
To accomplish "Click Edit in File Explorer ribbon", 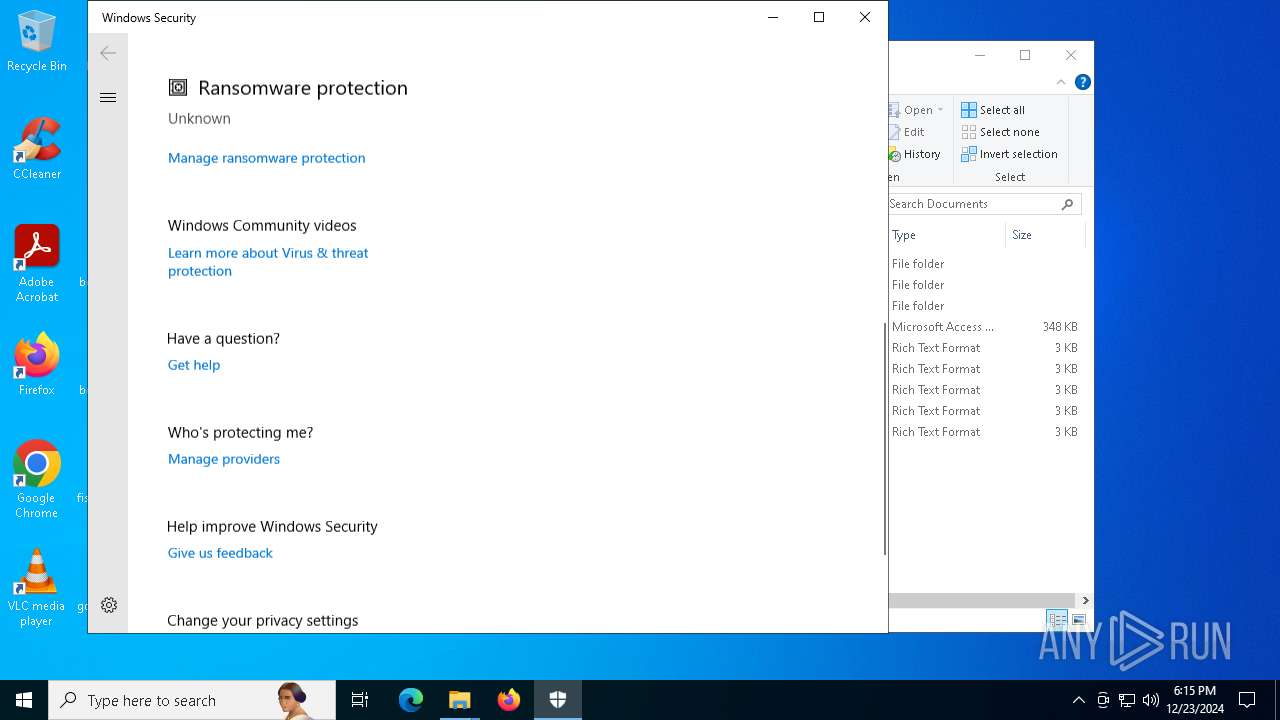I will coord(907,132).
